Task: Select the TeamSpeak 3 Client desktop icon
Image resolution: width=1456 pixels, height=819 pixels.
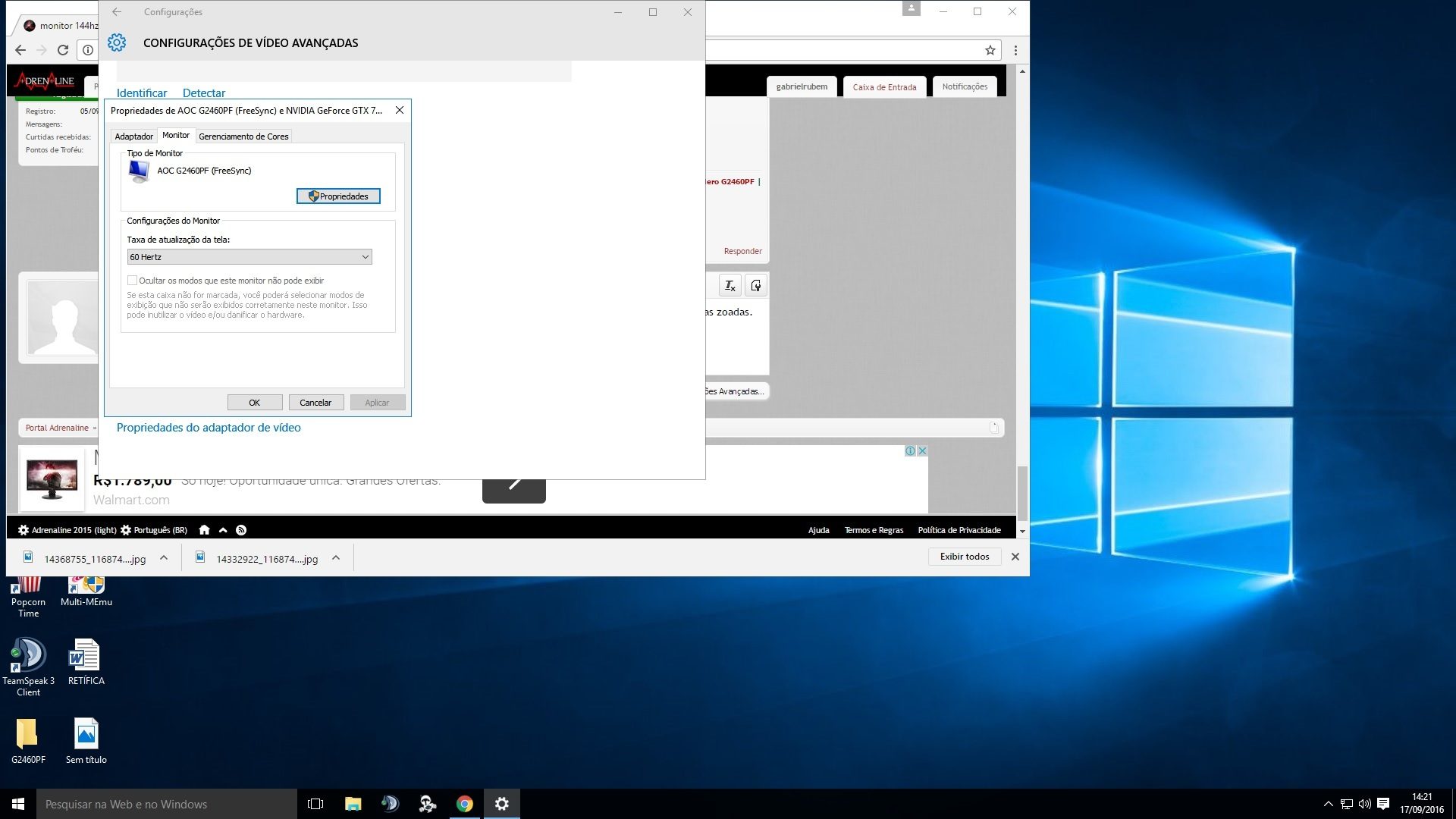Action: point(28,667)
